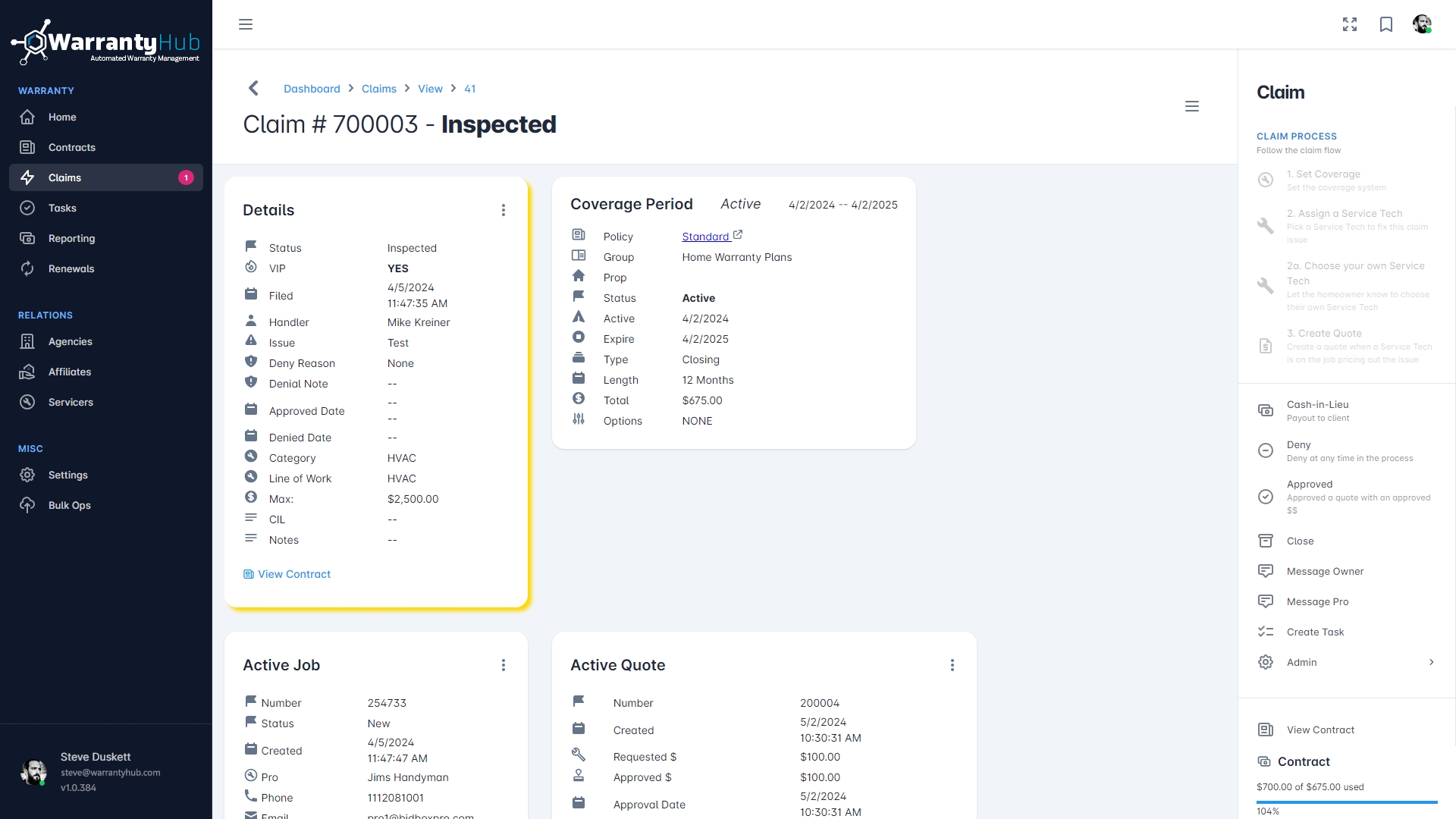The image size is (1456, 819).
Task: Open the Claims section in the sidebar
Action: (x=64, y=177)
